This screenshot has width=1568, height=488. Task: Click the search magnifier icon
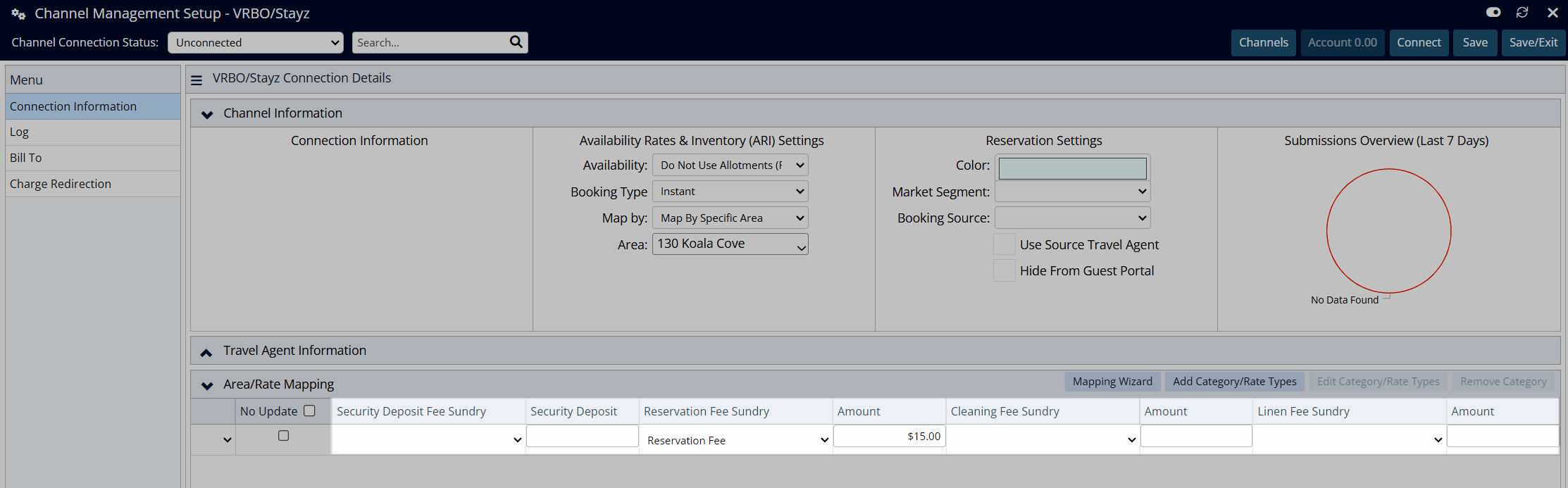click(x=516, y=42)
